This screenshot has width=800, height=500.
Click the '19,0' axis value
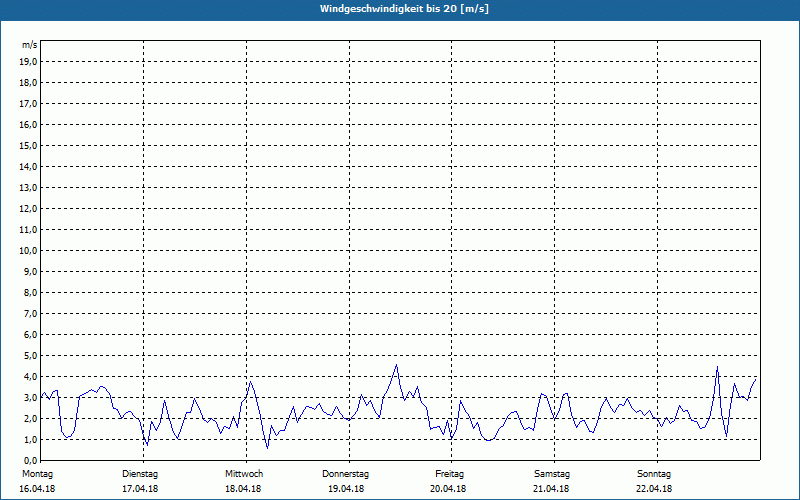click(28, 62)
